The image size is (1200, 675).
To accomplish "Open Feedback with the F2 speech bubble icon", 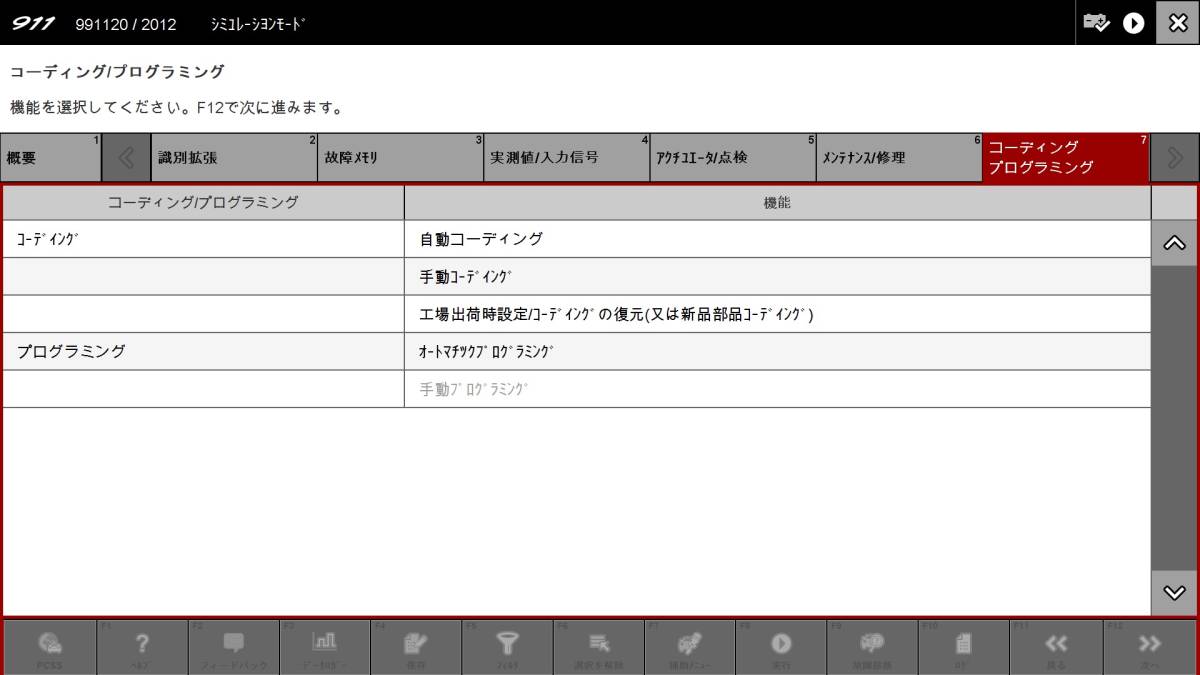I will (233, 645).
